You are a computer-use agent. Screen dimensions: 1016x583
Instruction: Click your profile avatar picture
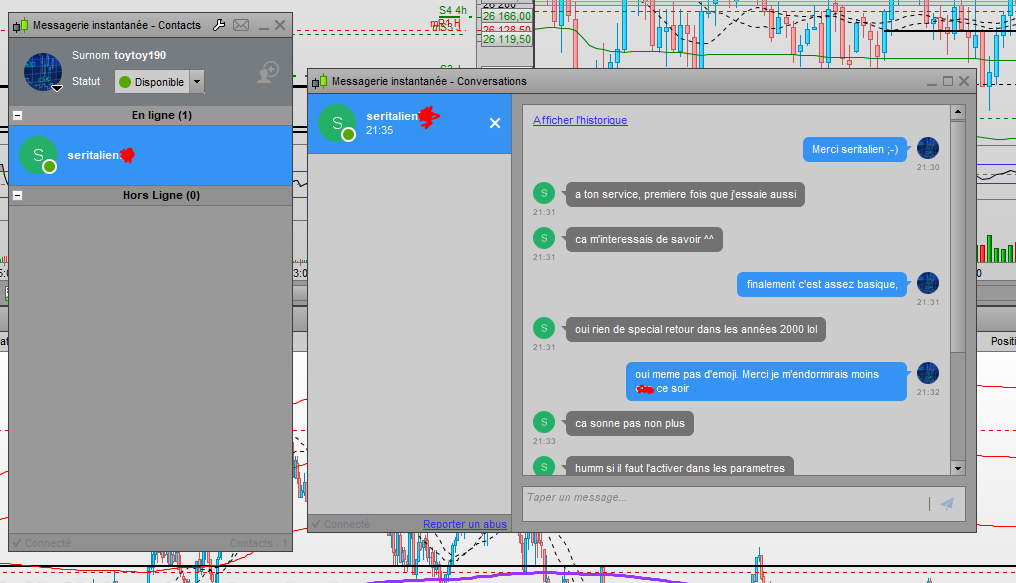pos(43,73)
